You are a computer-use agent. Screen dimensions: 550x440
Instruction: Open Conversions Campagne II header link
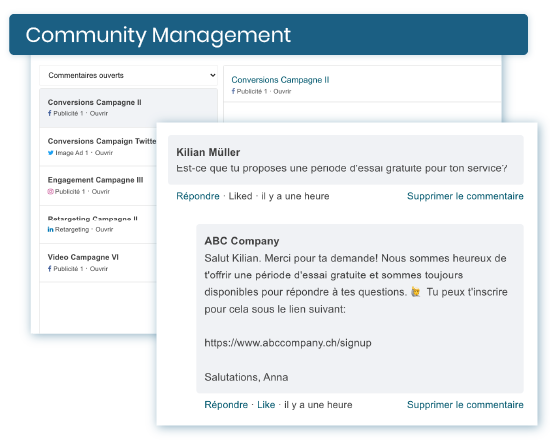(280, 80)
